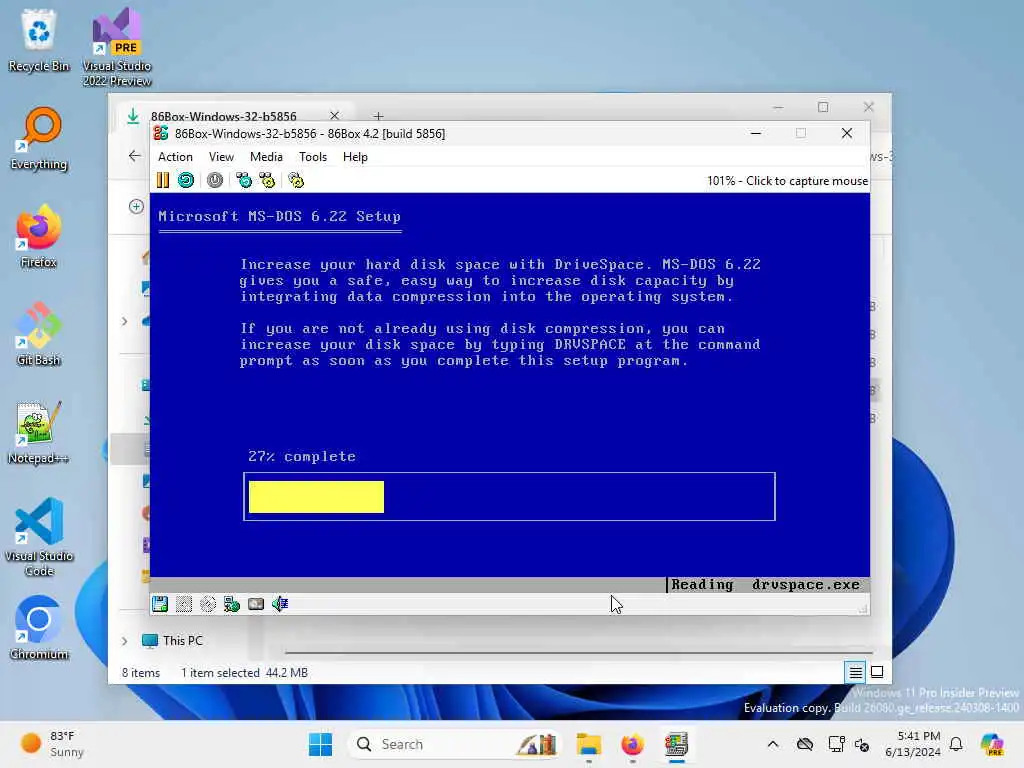Open the Windows Start menu
This screenshot has width=1024, height=768.
pyautogui.click(x=320, y=744)
